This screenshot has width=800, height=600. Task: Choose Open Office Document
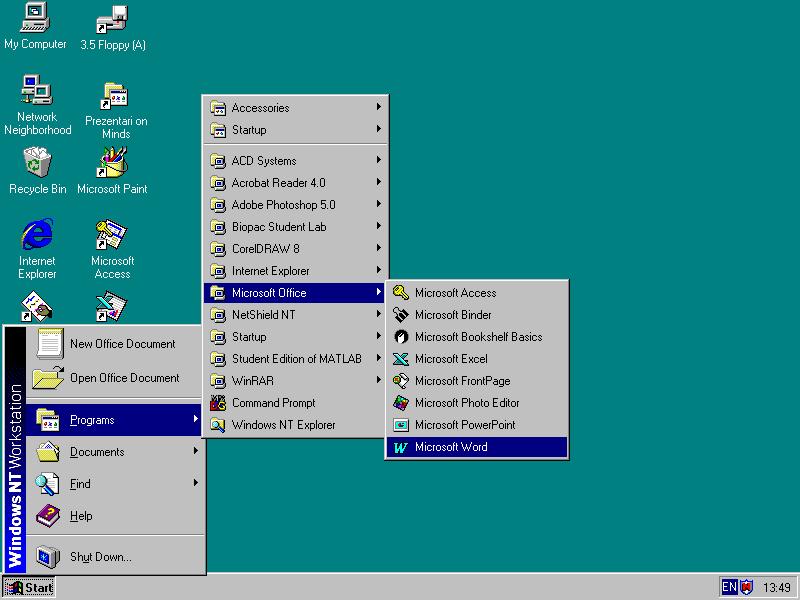click(x=115, y=378)
